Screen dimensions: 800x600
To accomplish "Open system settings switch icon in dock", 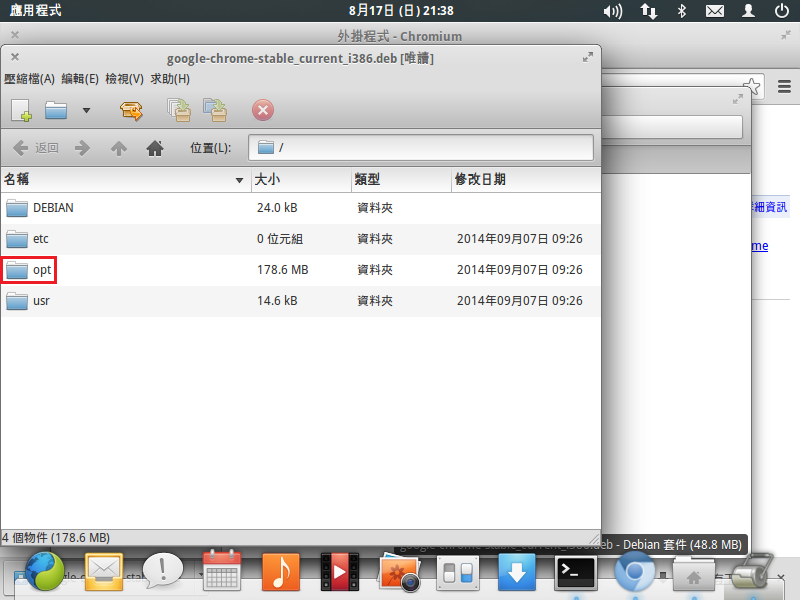I will pos(458,572).
